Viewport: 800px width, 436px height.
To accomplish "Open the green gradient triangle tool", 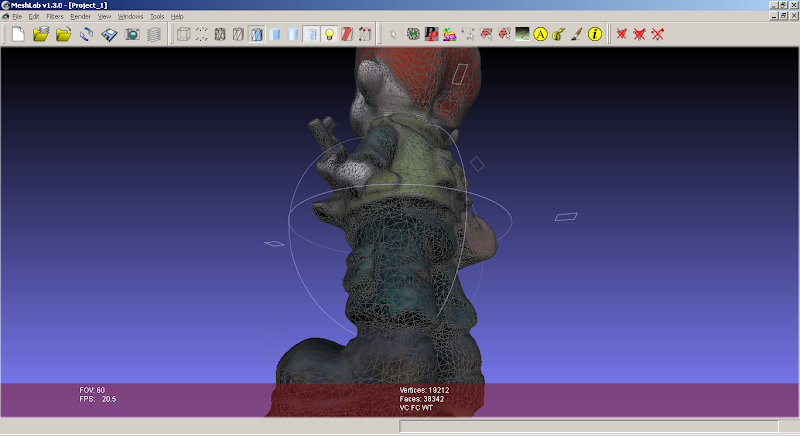I will click(522, 34).
